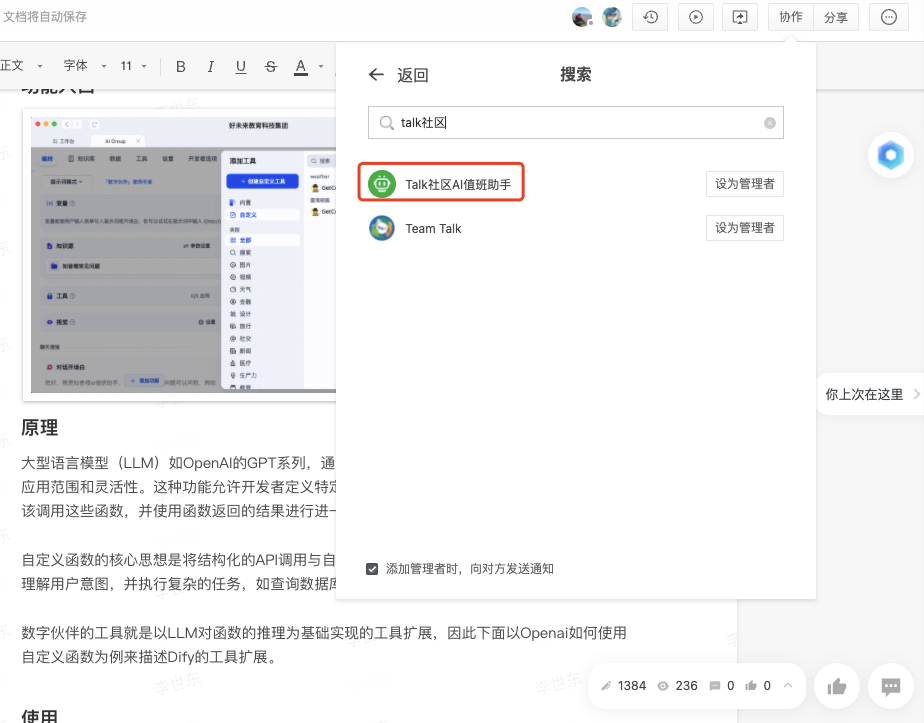Apply italic formatting

210,67
